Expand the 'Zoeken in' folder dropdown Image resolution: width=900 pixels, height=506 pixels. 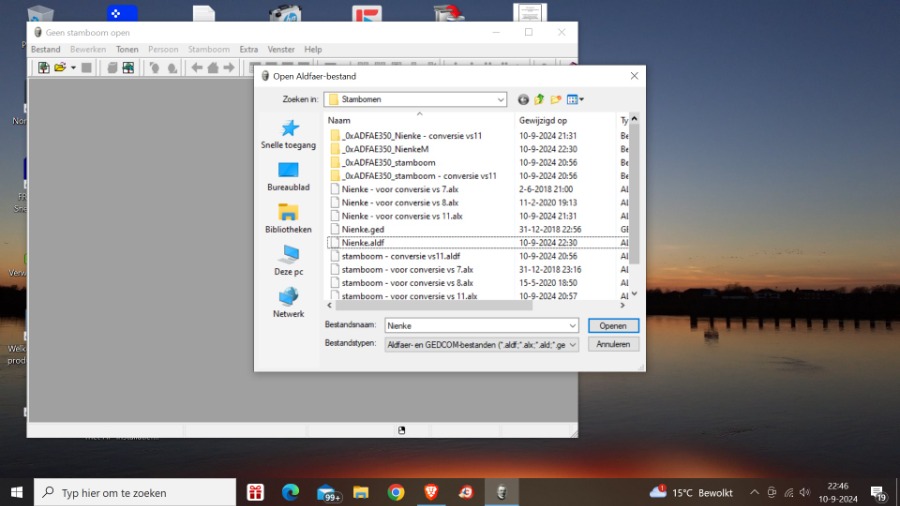[x=500, y=99]
